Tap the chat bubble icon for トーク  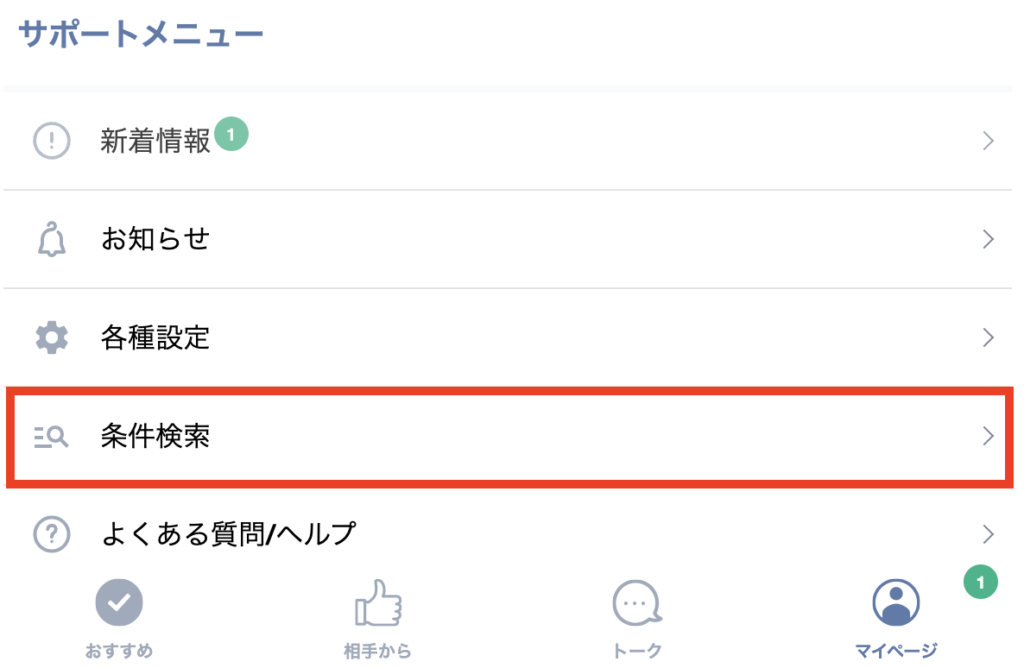636,600
